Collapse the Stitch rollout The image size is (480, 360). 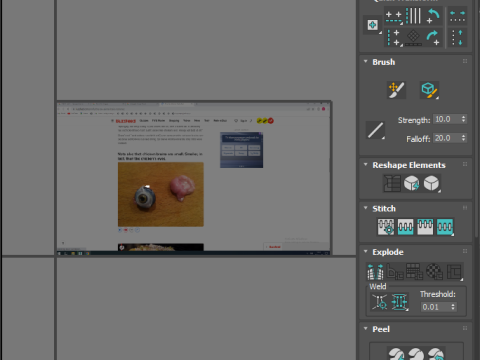[366, 208]
